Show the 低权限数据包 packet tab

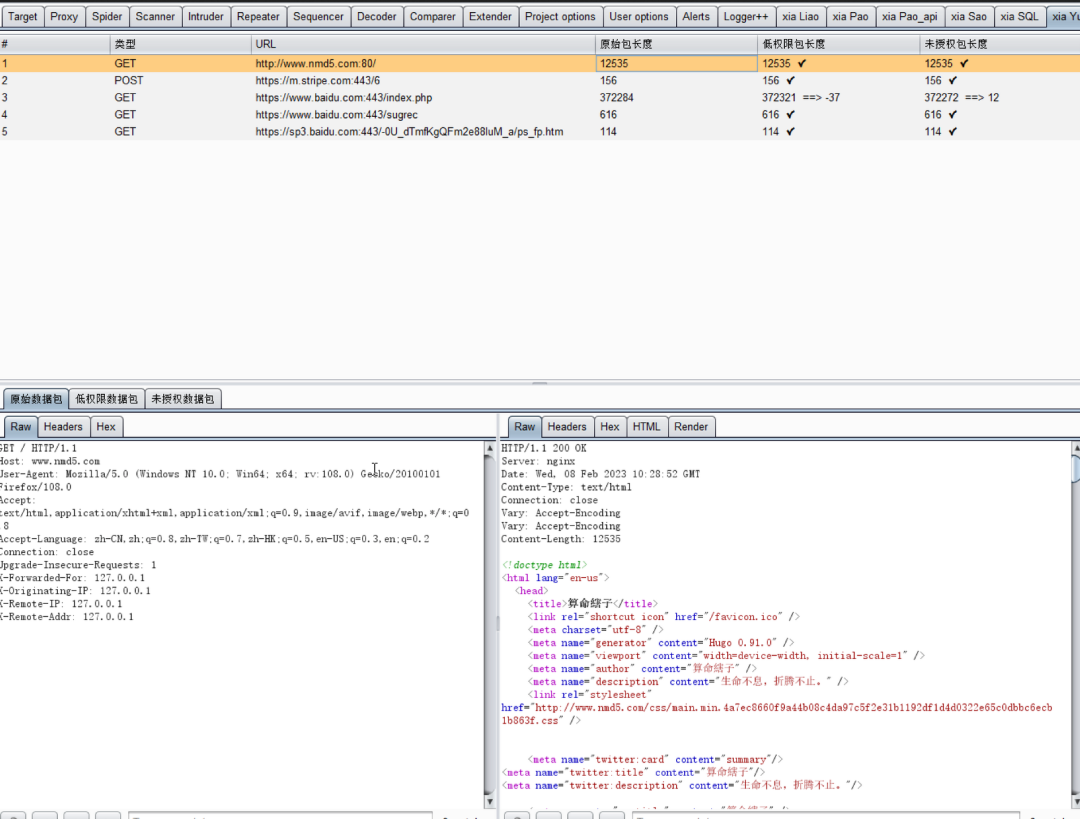[107, 399]
